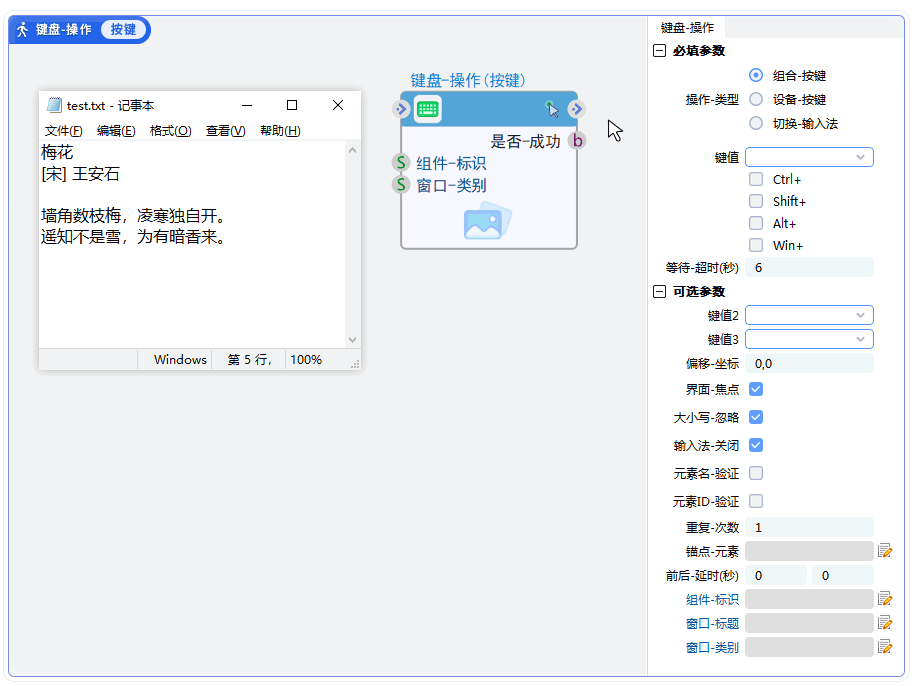Enable the Shift+ checkbox
This screenshot has height=686, width=920.
tap(756, 201)
